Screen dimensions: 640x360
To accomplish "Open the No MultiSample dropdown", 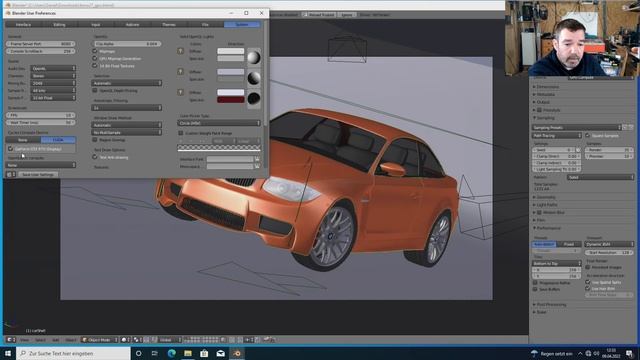I will (x=127, y=132).
